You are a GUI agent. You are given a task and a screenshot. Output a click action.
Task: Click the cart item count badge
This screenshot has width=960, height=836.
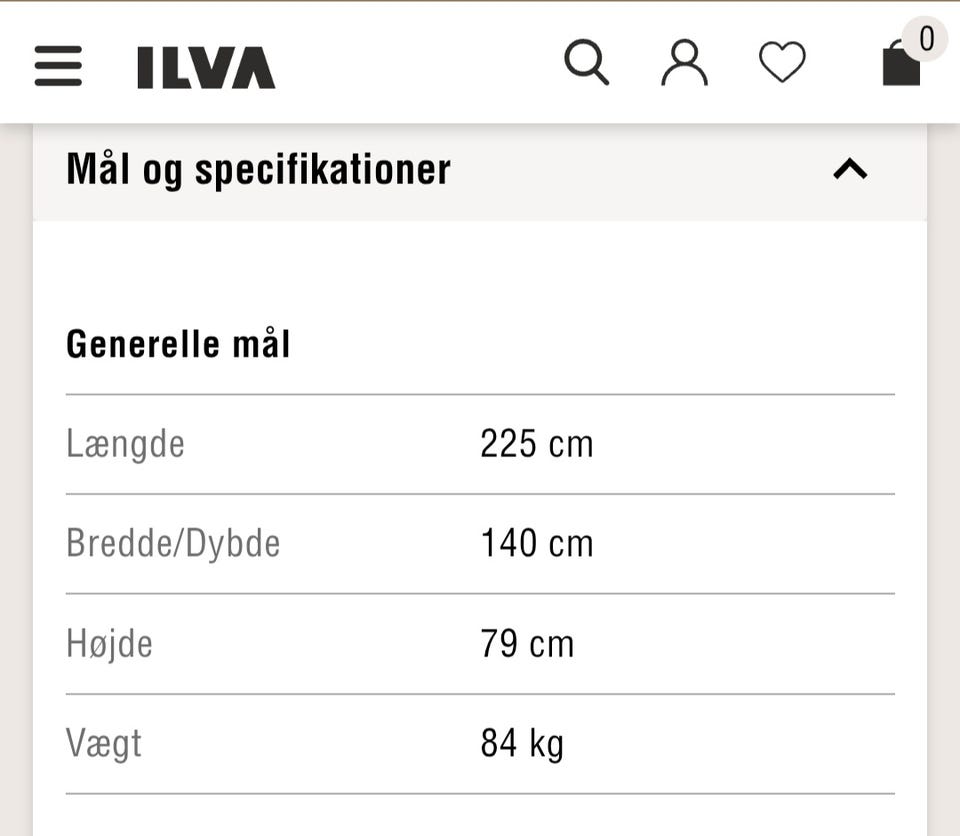click(926, 39)
